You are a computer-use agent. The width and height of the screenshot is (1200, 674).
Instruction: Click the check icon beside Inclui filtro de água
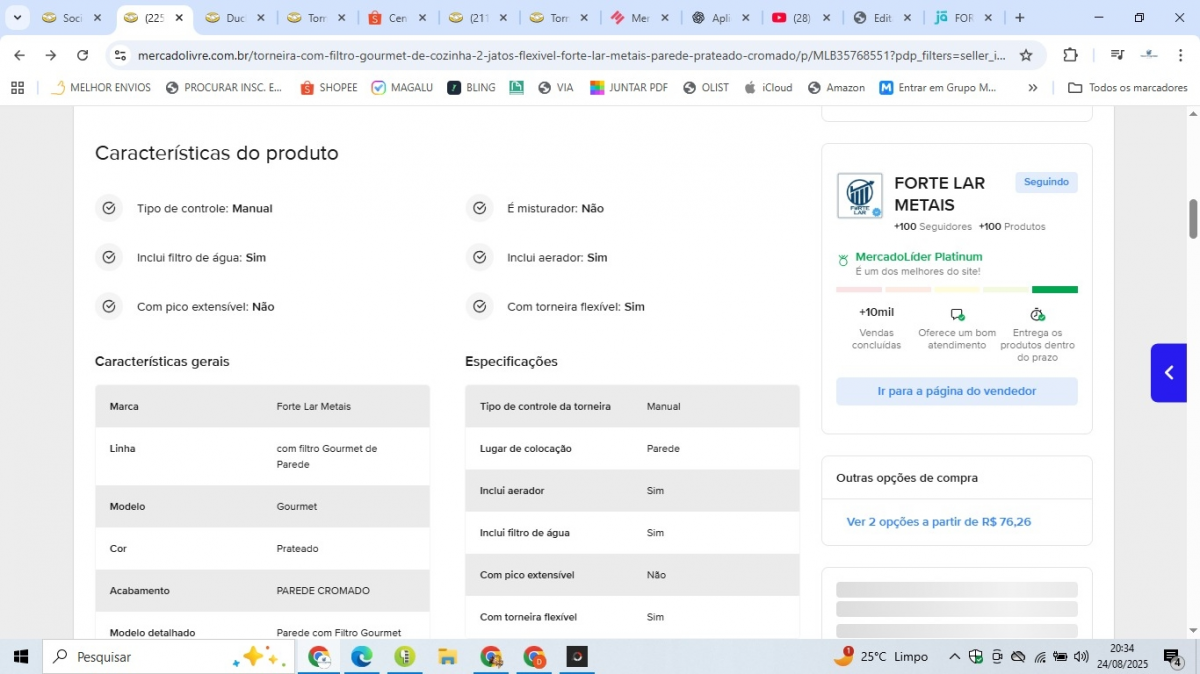click(x=109, y=257)
